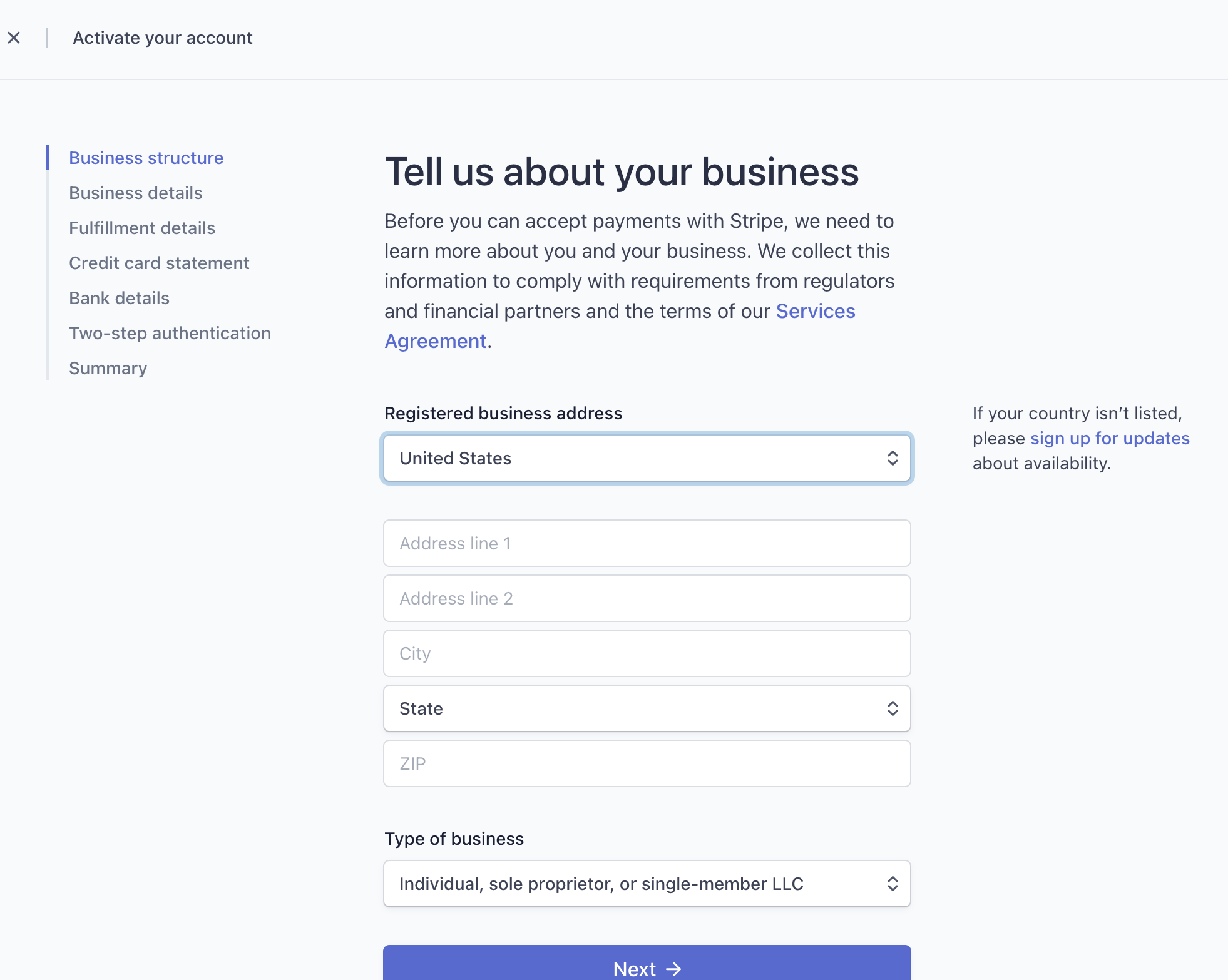
Task: Click the country dropdown chevron arrows
Action: [x=893, y=458]
